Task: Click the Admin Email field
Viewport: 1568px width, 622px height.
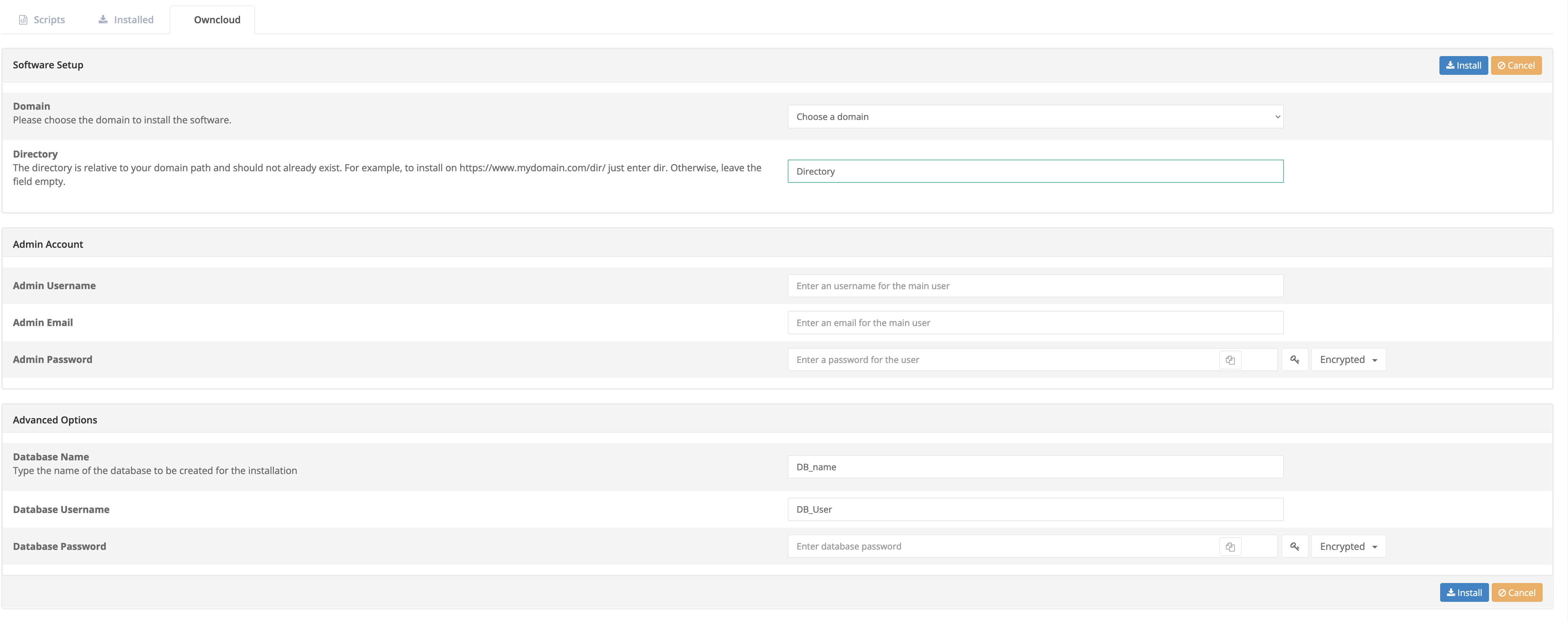Action: [1035, 323]
